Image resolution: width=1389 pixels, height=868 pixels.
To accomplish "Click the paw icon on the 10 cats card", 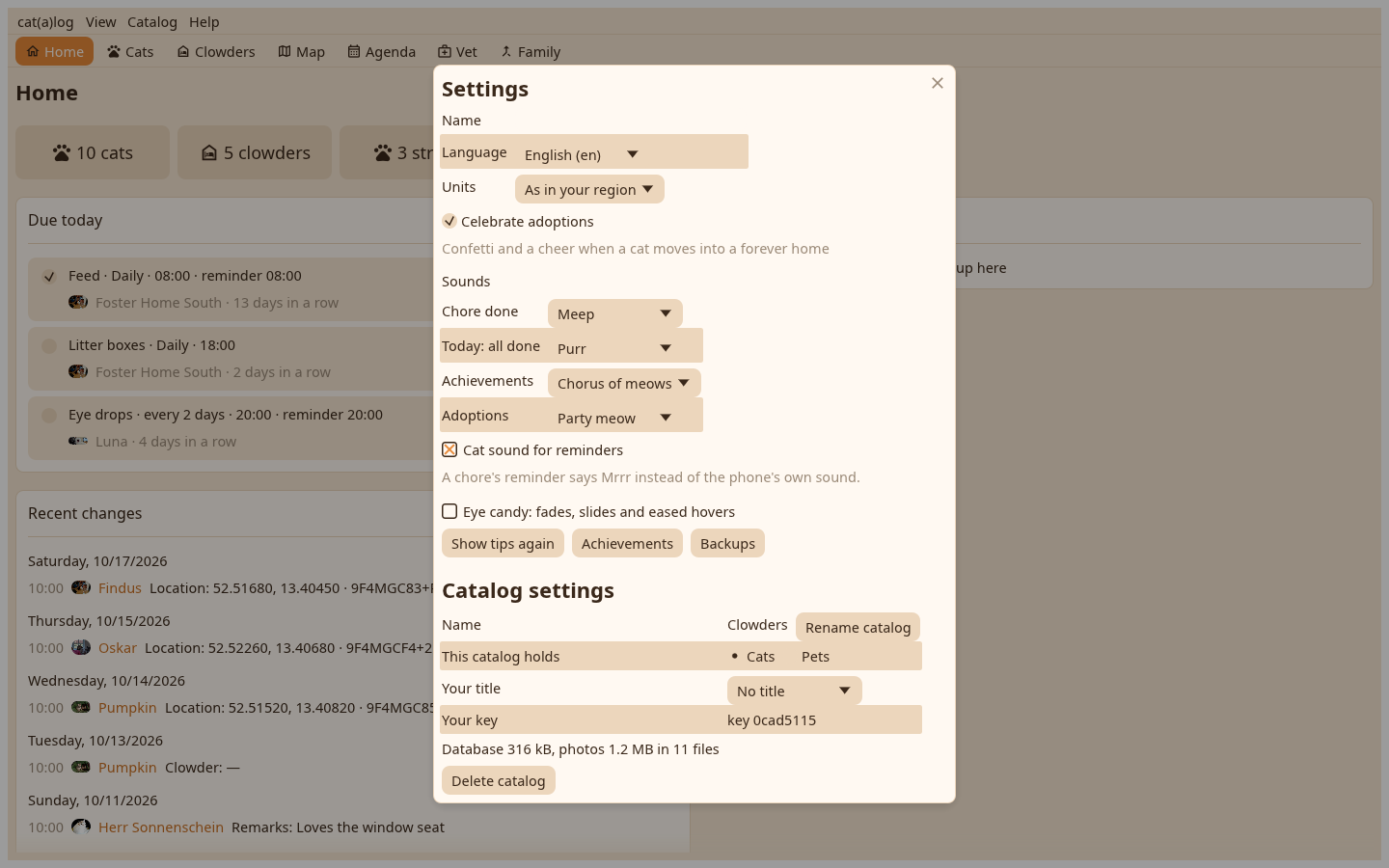I will click(x=62, y=152).
